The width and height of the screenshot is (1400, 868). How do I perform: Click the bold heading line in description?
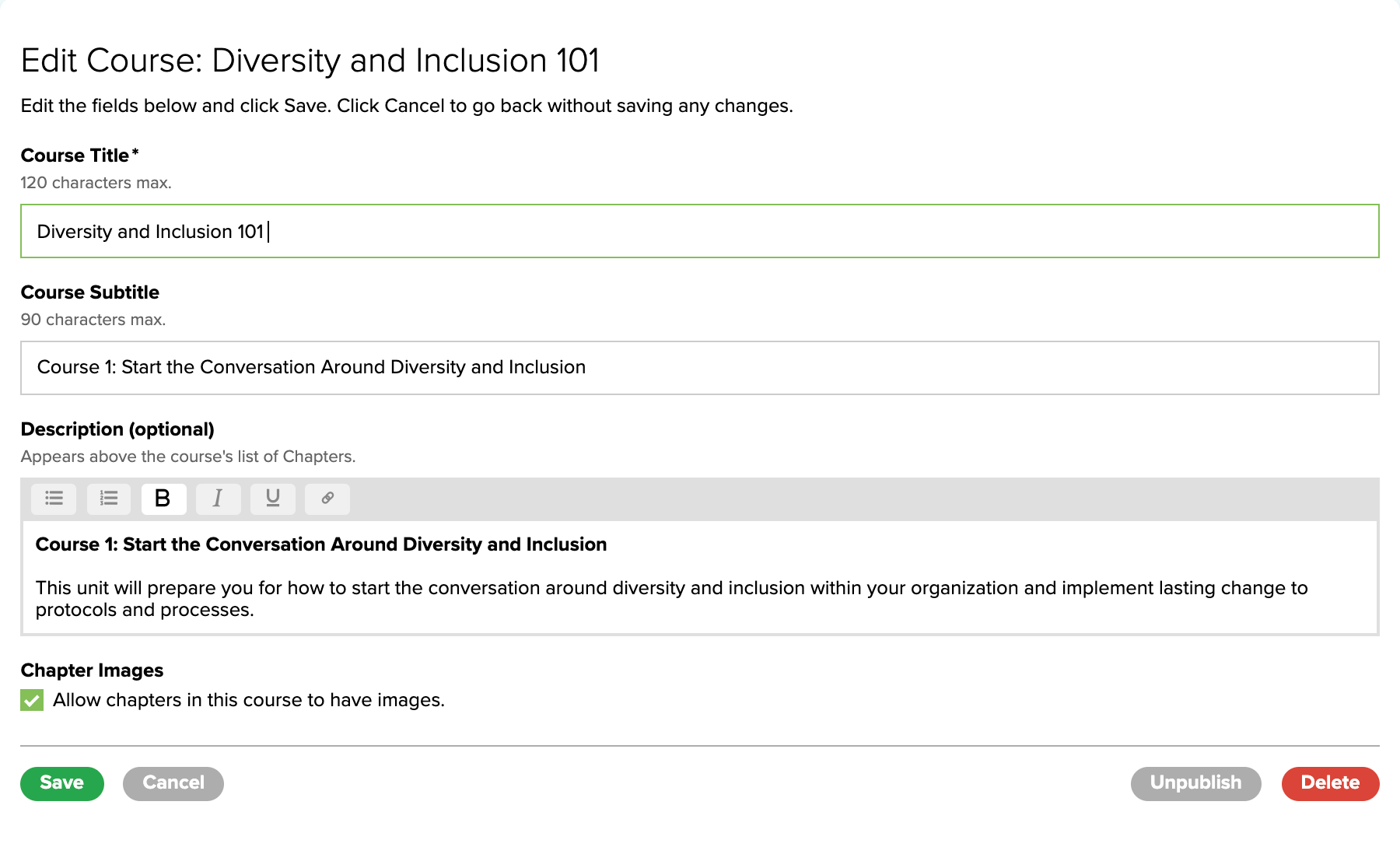pyautogui.click(x=320, y=545)
